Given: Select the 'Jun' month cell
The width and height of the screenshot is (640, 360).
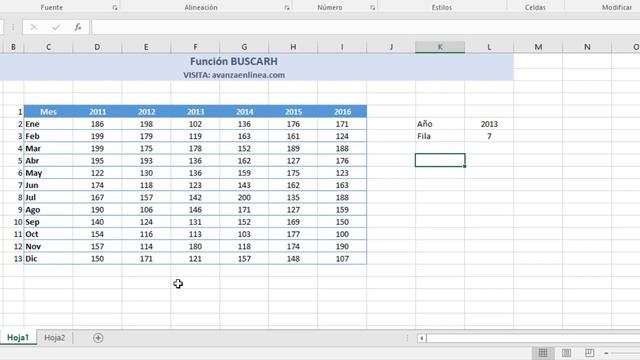Looking at the screenshot, I should pos(48,185).
